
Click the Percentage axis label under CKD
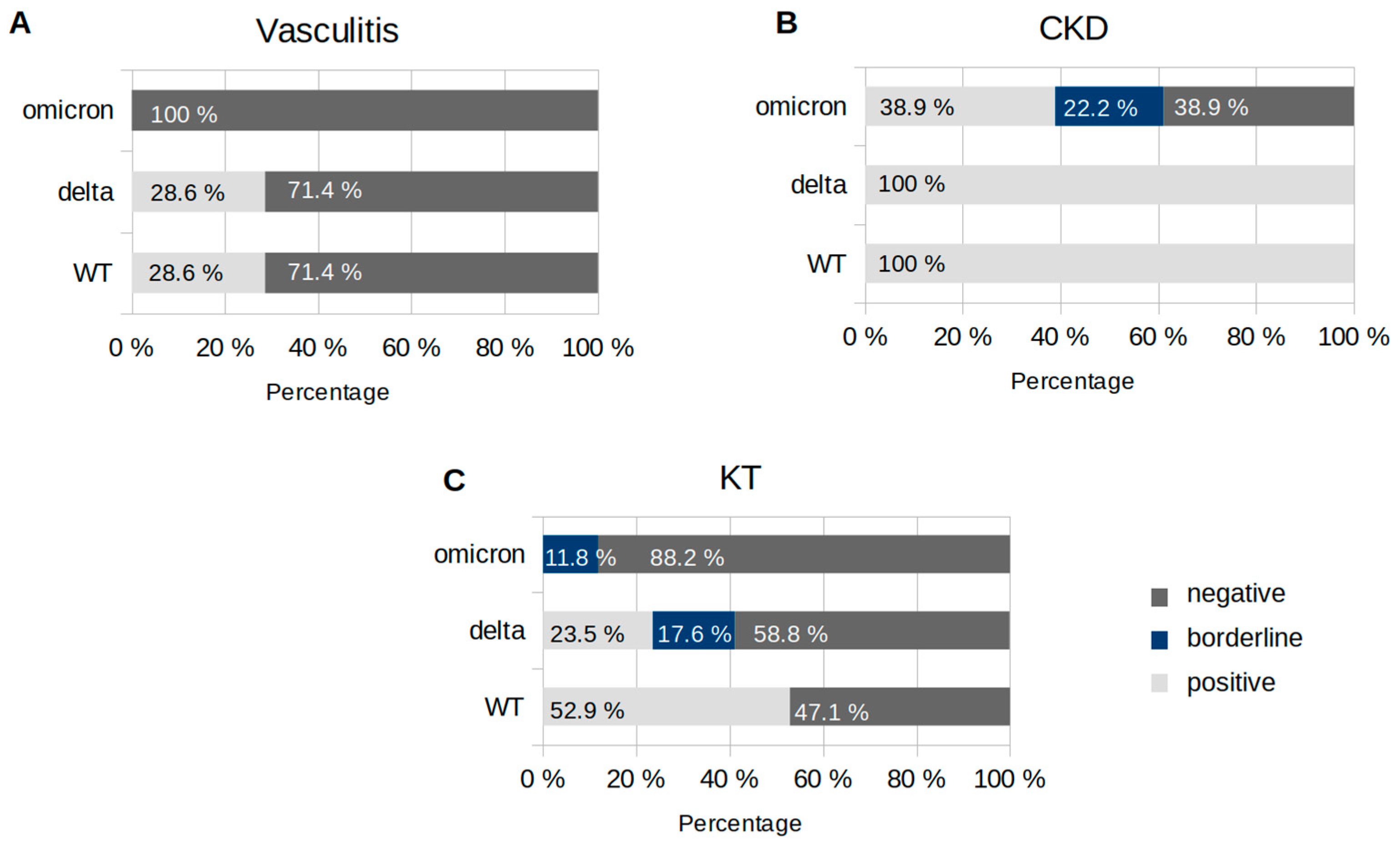[1072, 381]
